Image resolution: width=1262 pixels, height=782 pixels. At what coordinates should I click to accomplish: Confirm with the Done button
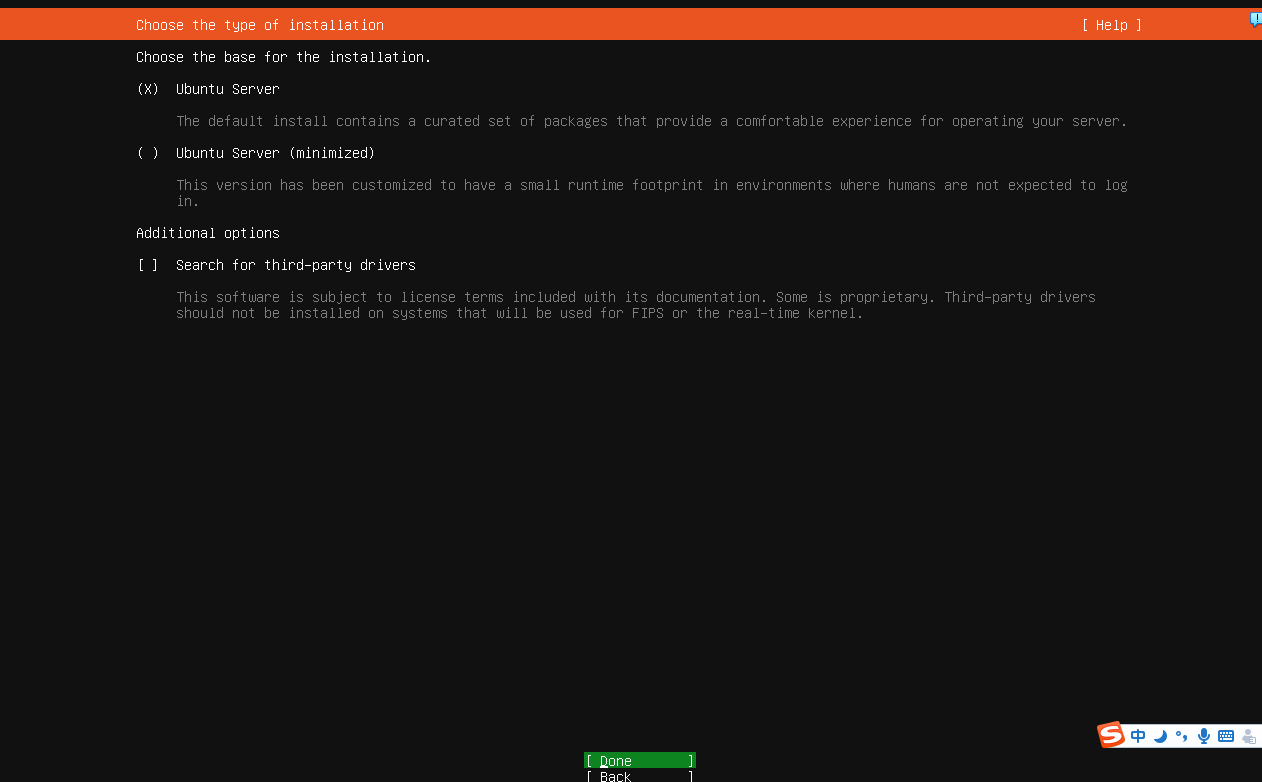coord(640,760)
